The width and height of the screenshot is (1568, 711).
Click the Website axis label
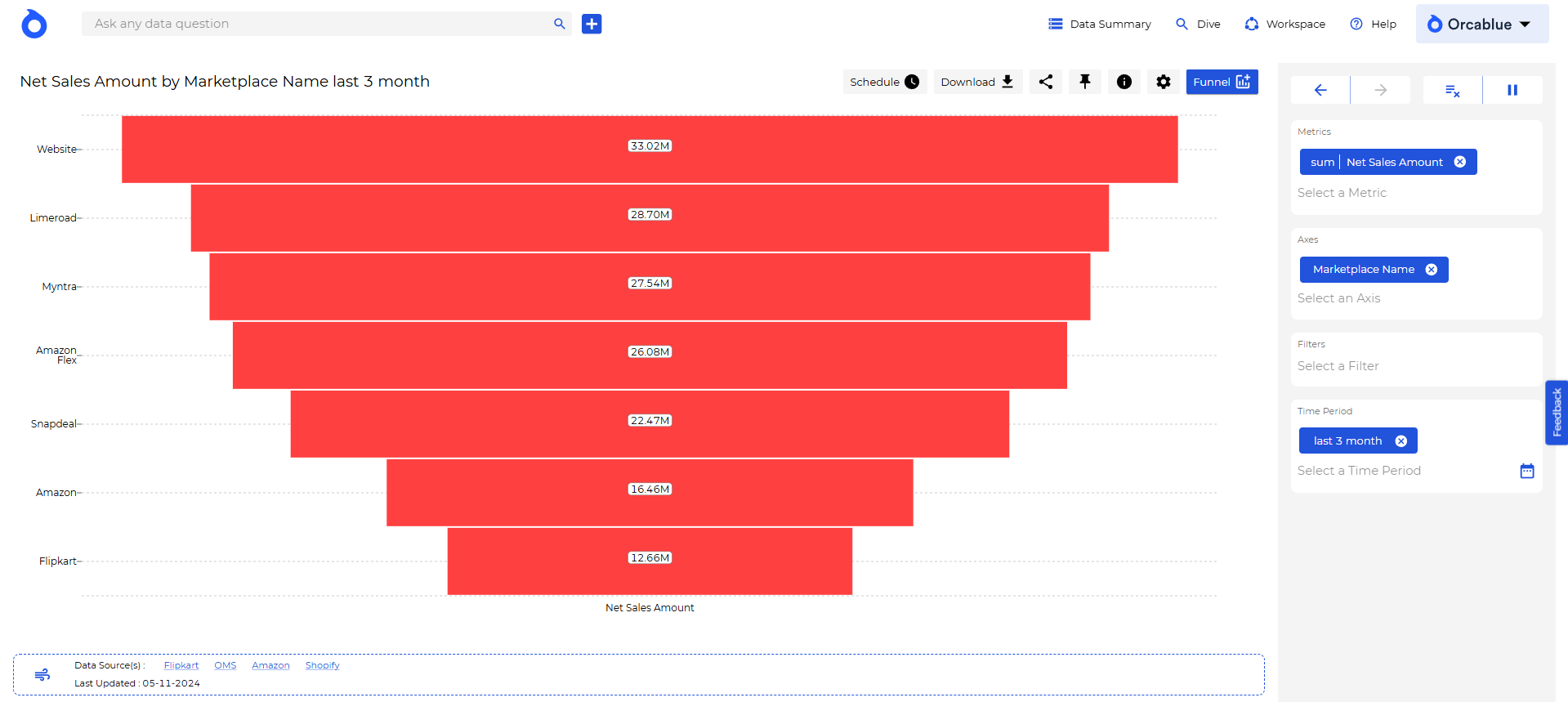pos(56,150)
